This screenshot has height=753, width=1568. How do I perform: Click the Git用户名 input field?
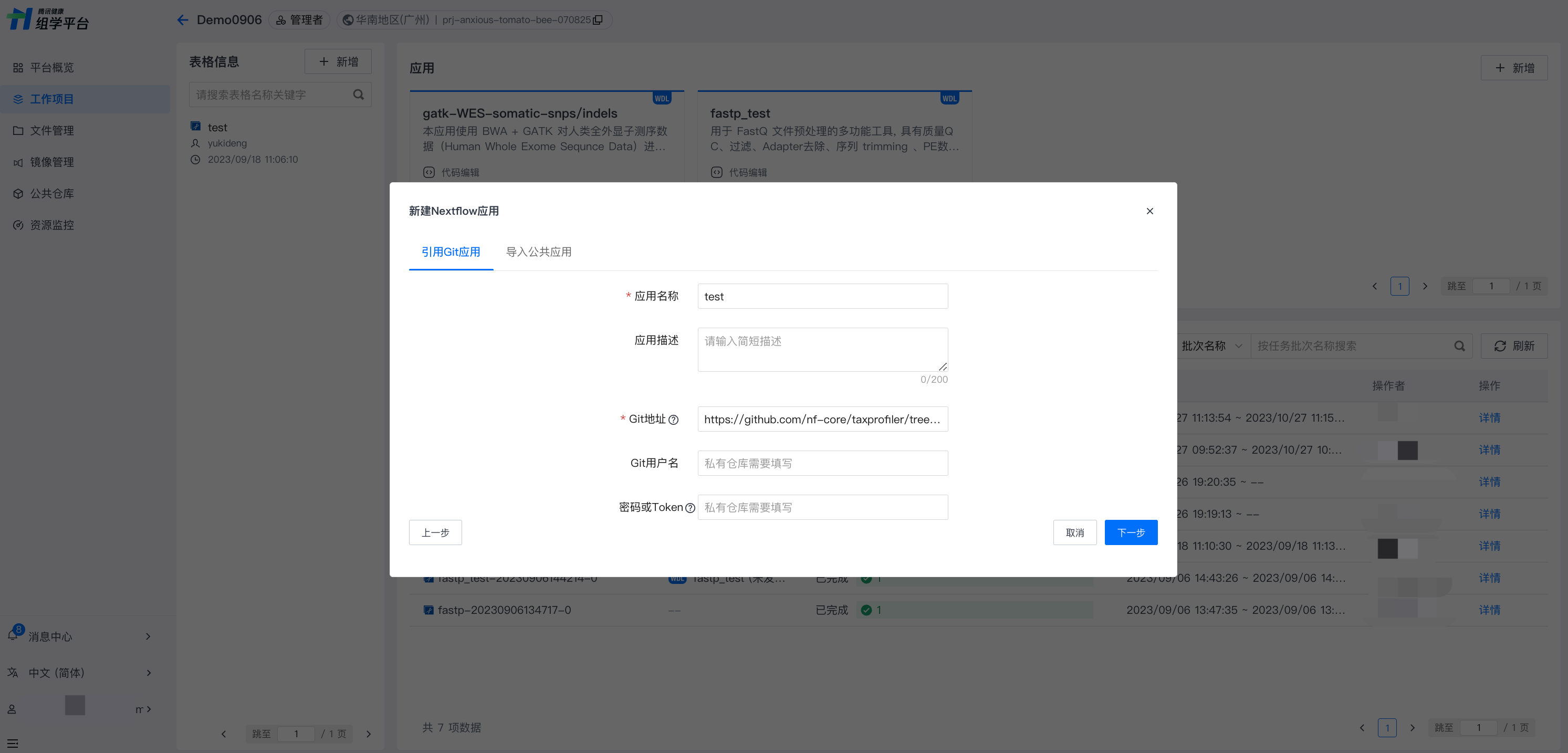tap(822, 463)
